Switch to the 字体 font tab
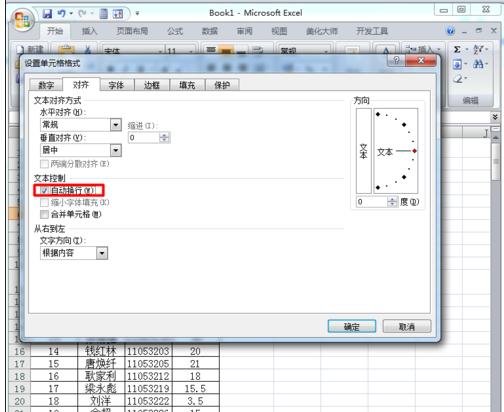 (x=116, y=85)
